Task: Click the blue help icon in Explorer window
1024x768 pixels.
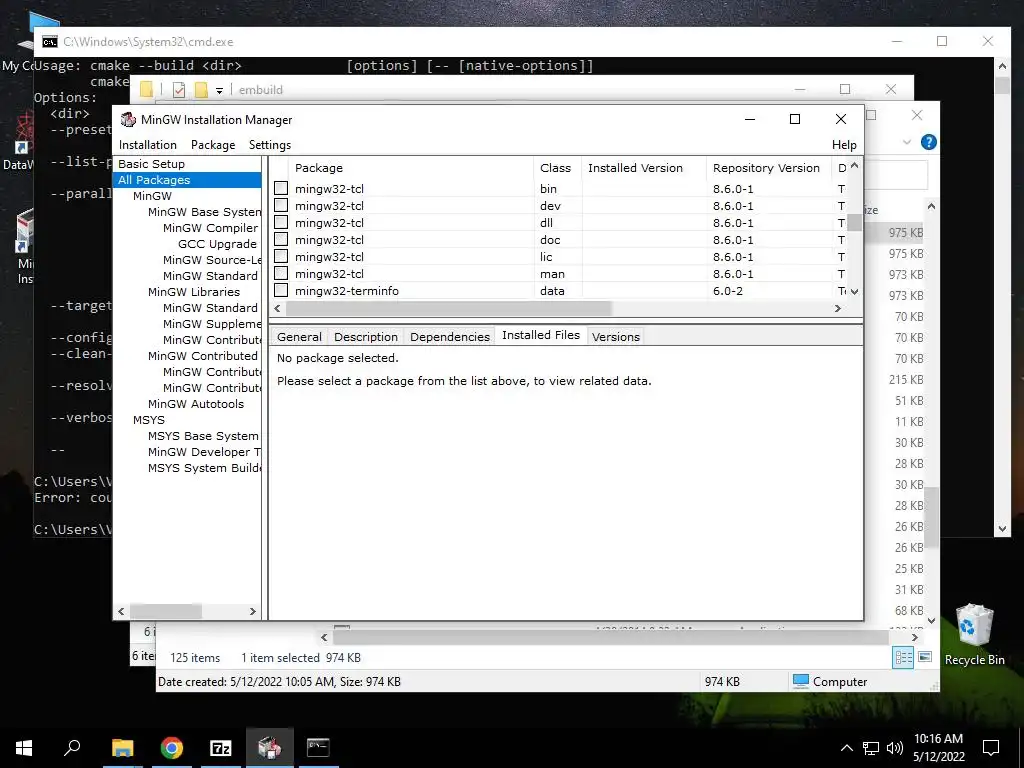Action: click(x=928, y=142)
